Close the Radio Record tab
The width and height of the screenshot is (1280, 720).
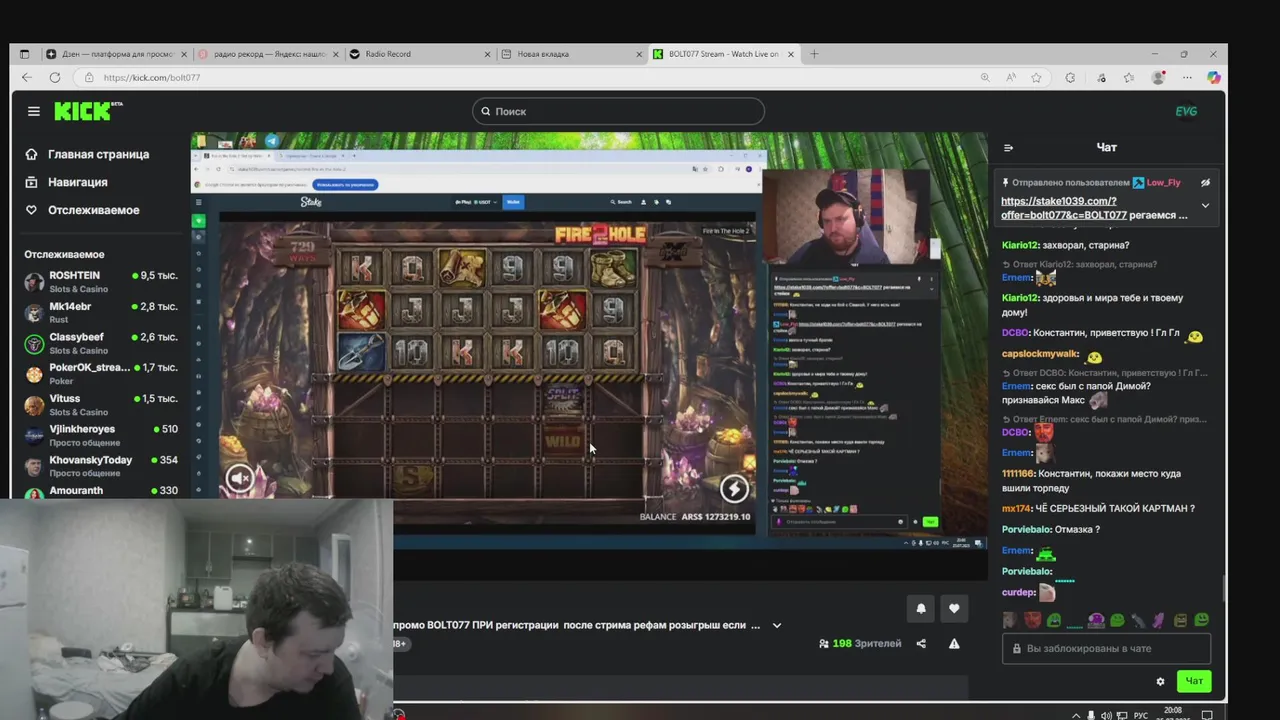coord(488,54)
